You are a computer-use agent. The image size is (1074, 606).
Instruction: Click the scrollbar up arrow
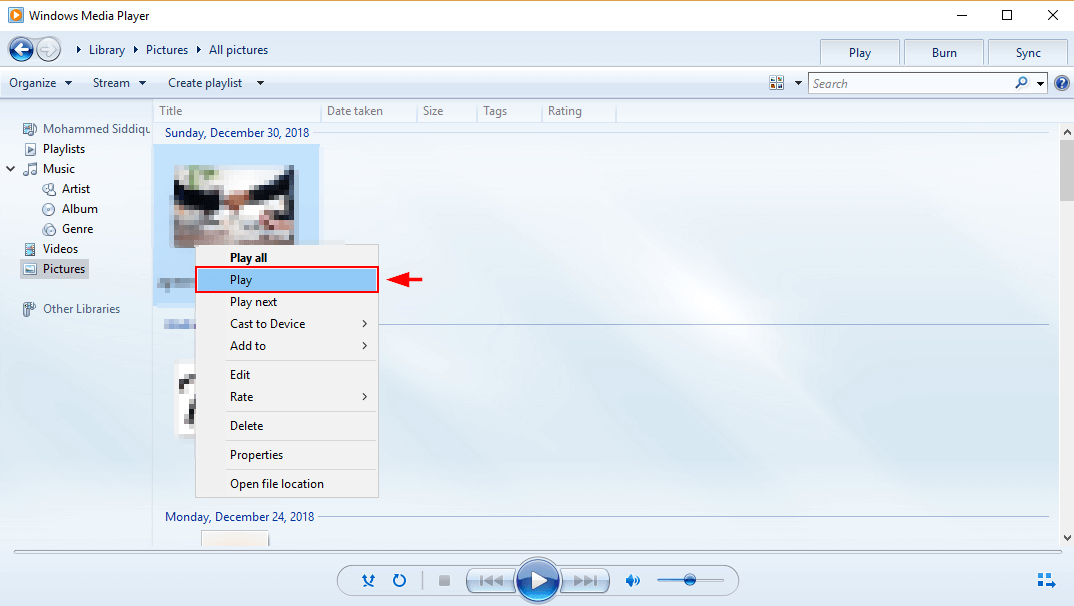1066,131
